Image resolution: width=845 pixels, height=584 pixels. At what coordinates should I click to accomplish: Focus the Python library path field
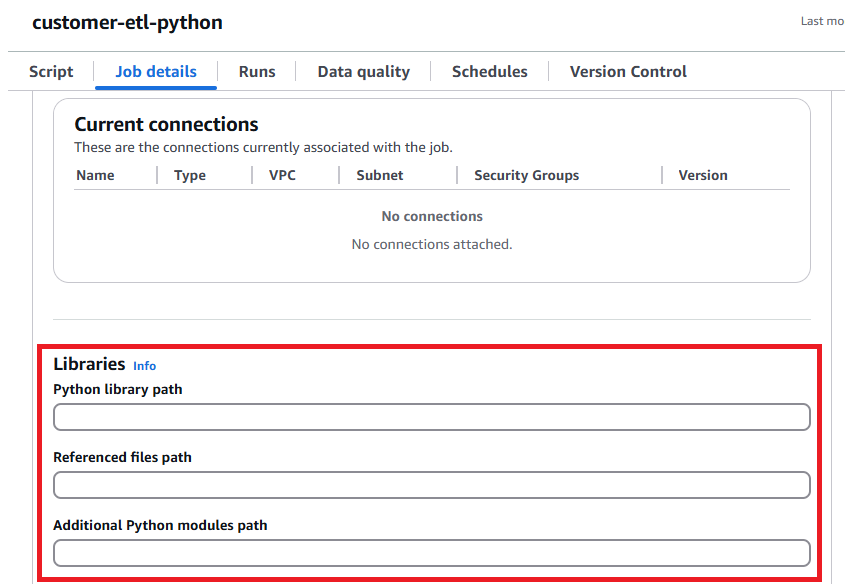431,417
